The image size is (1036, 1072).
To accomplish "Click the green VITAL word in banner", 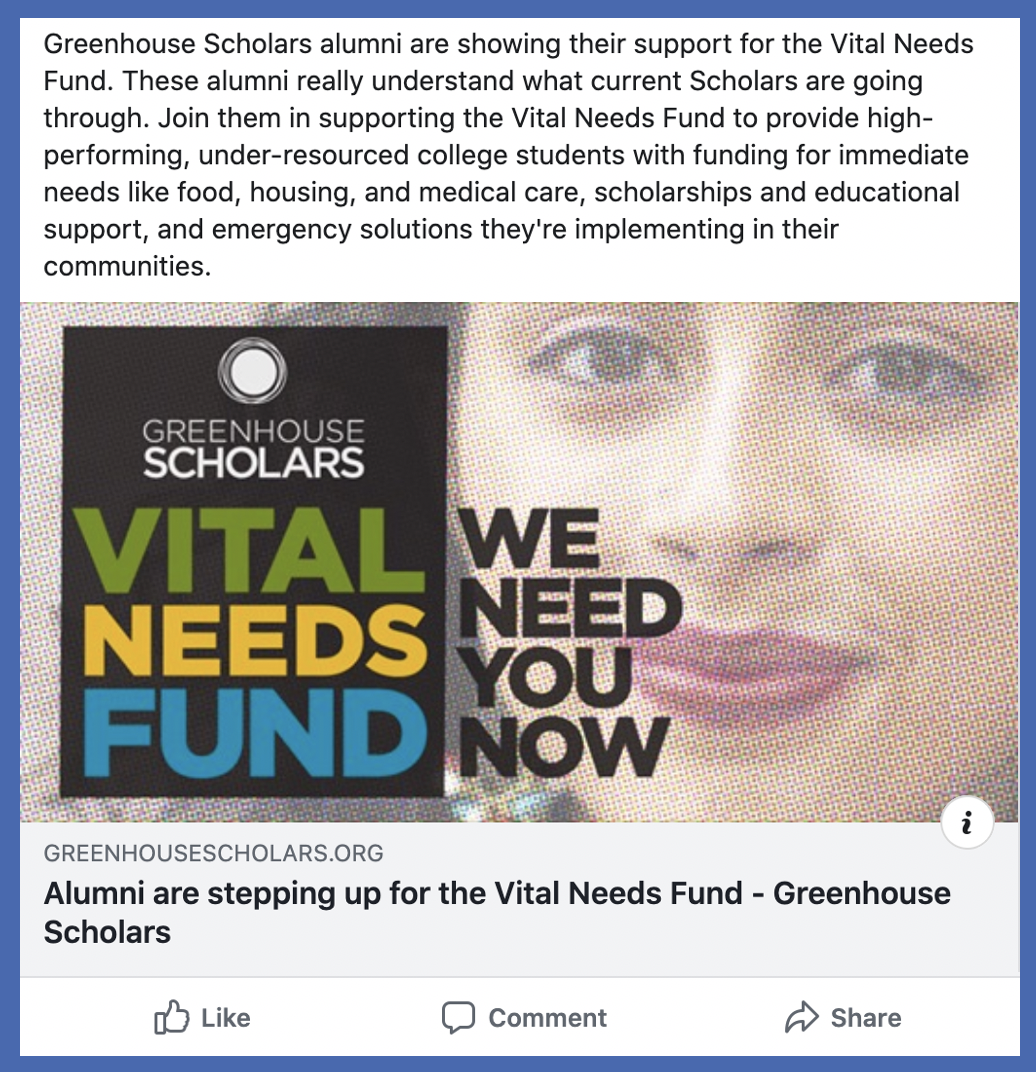I will coord(249,550).
